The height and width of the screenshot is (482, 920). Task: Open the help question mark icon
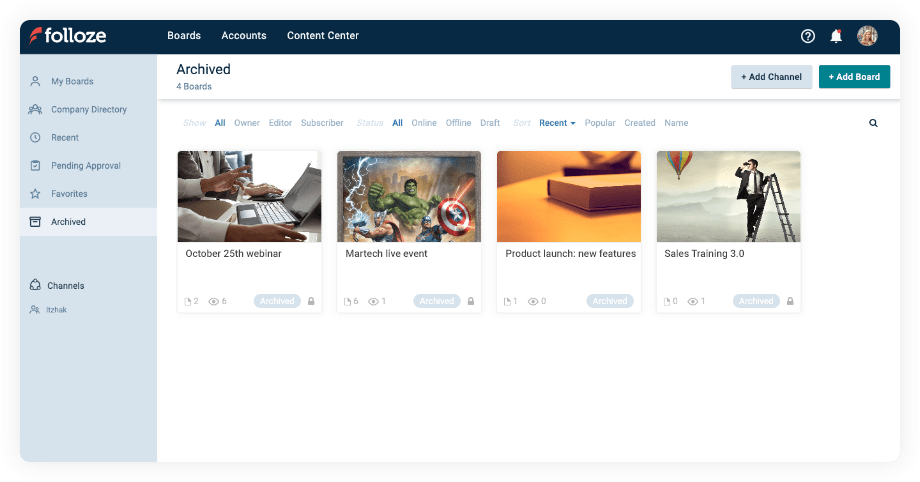coord(808,36)
